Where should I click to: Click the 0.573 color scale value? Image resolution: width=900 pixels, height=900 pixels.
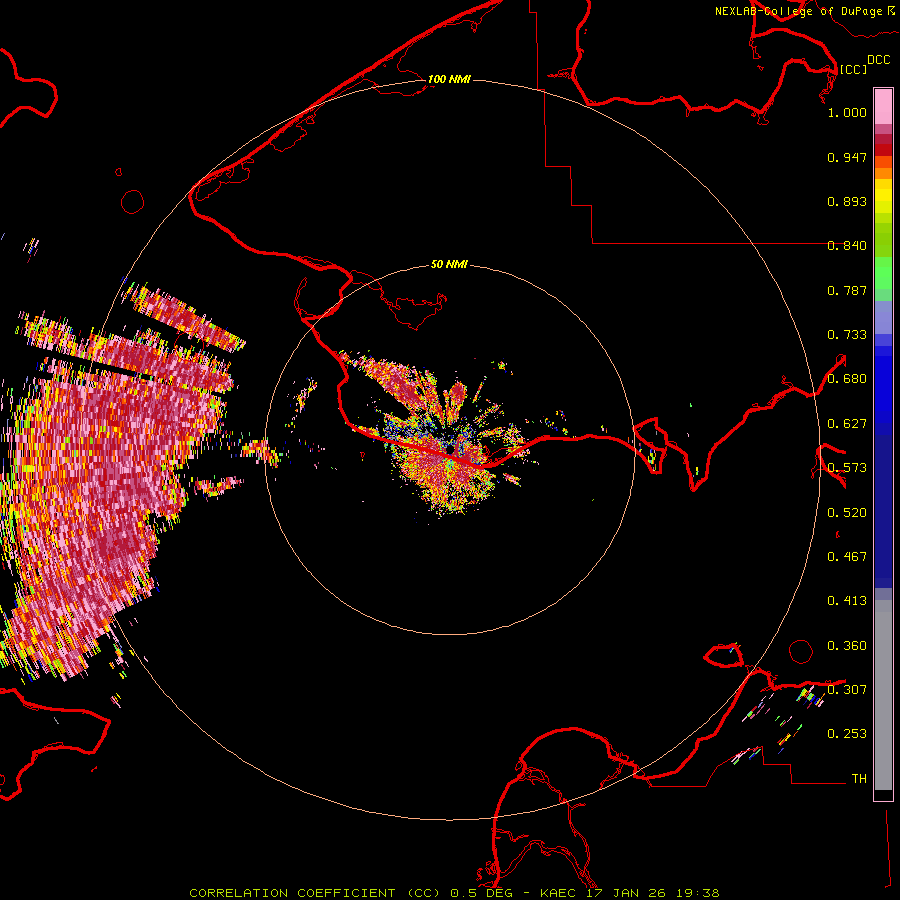[x=847, y=468]
